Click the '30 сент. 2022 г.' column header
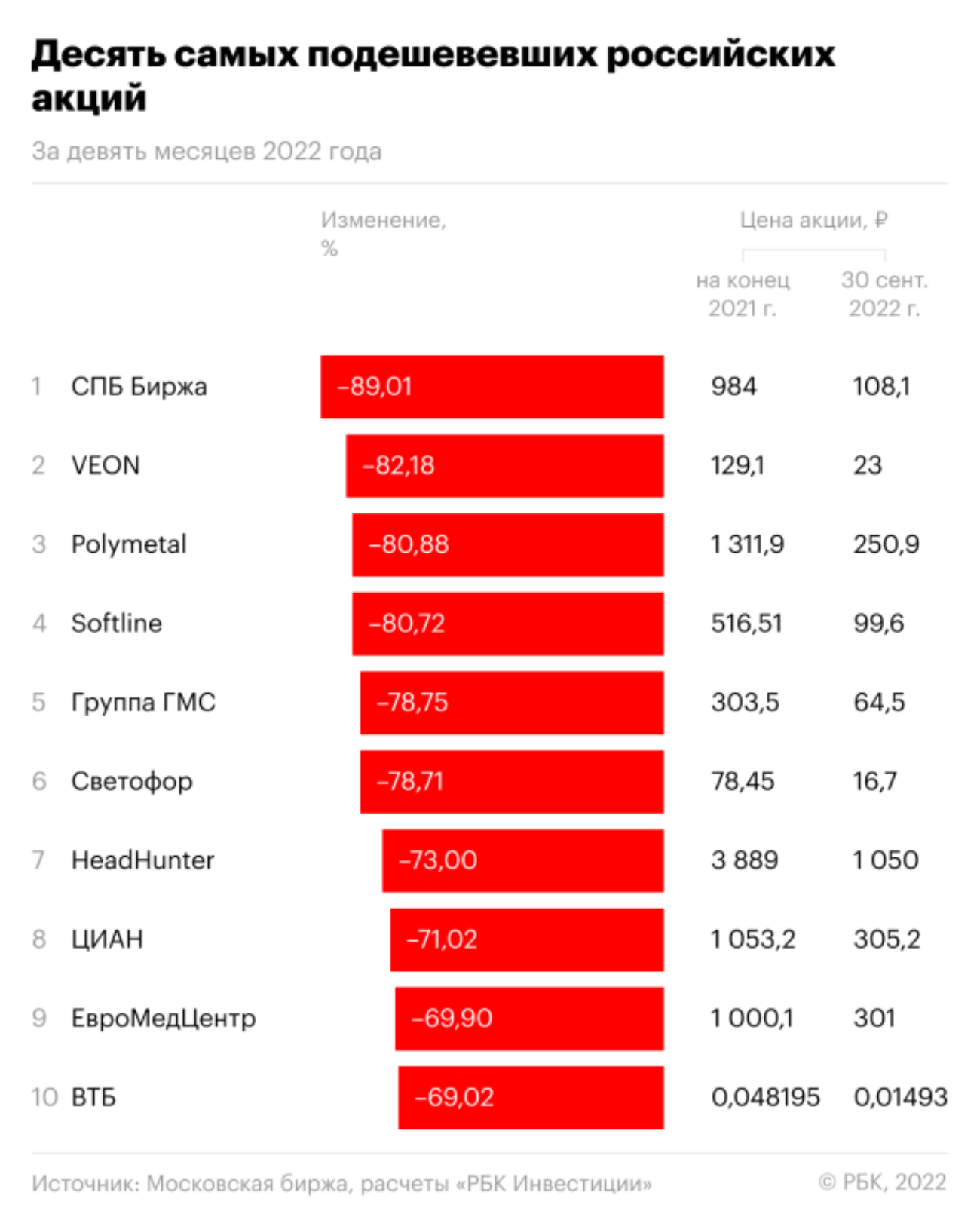Screen dimensions: 980x1229 884,294
